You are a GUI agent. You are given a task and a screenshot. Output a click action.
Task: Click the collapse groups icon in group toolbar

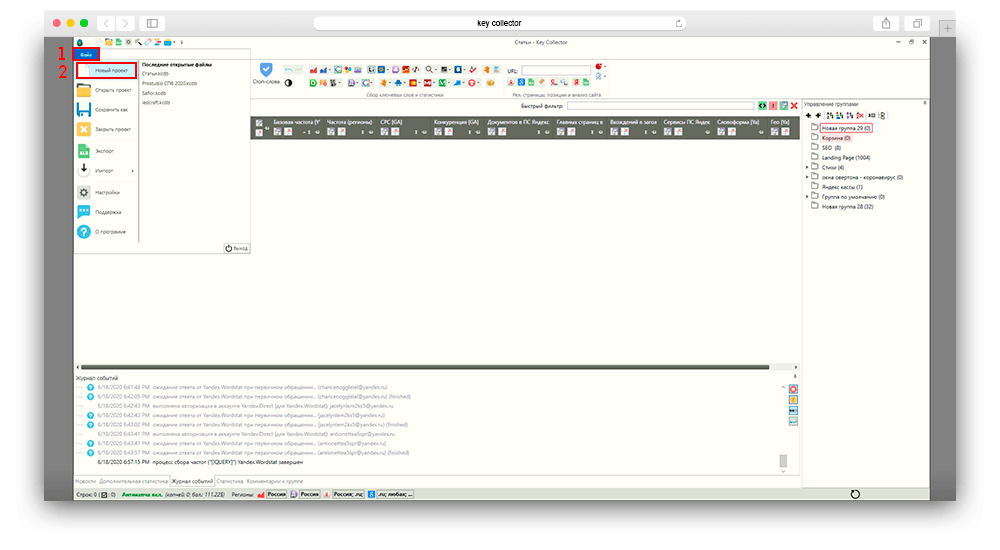pos(872,115)
